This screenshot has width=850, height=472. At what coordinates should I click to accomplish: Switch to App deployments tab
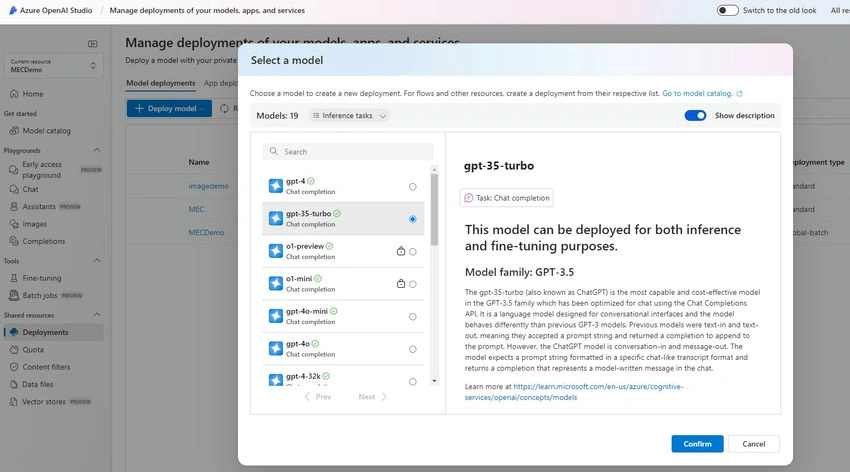click(221, 83)
